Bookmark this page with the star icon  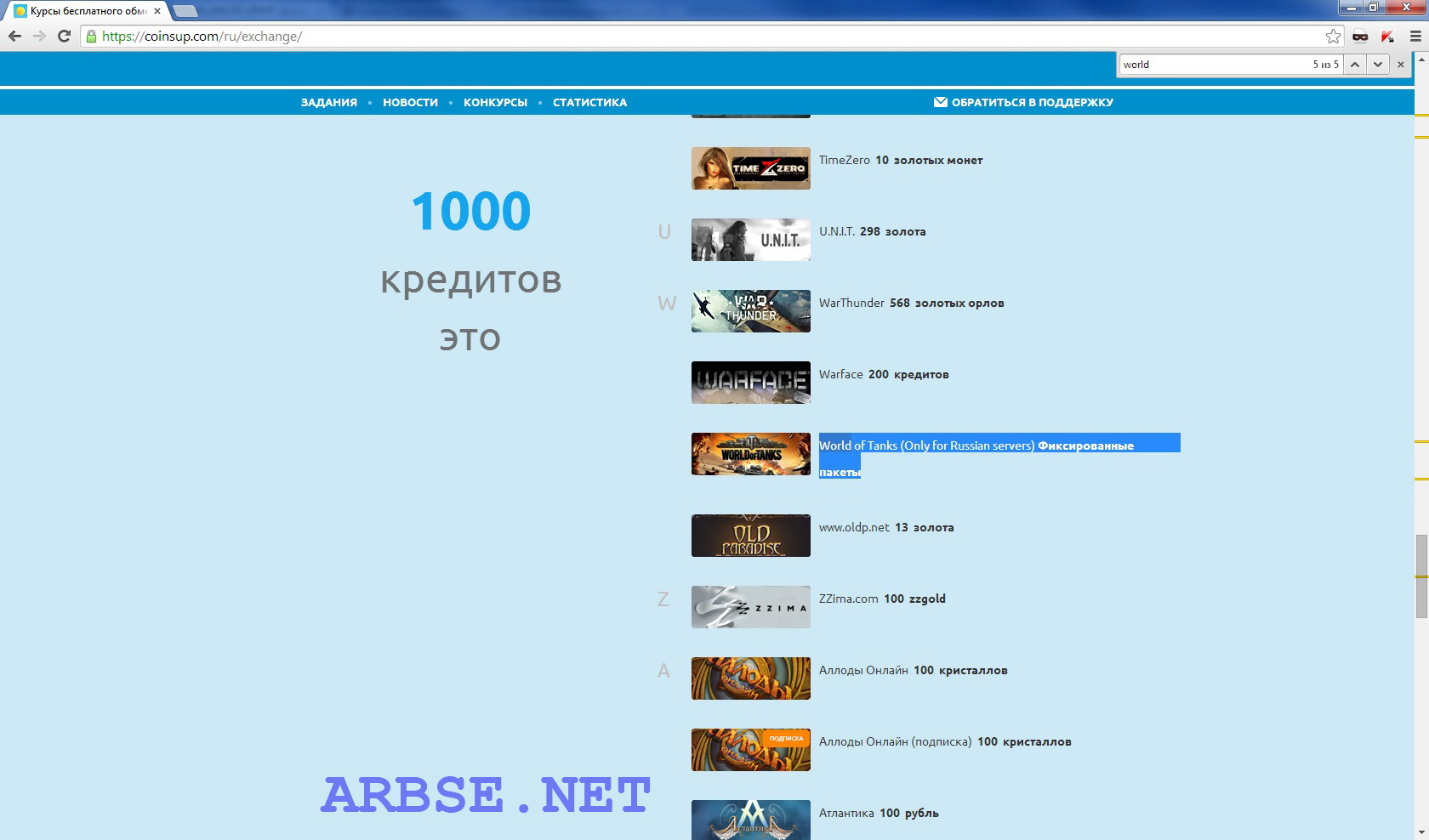(1333, 37)
